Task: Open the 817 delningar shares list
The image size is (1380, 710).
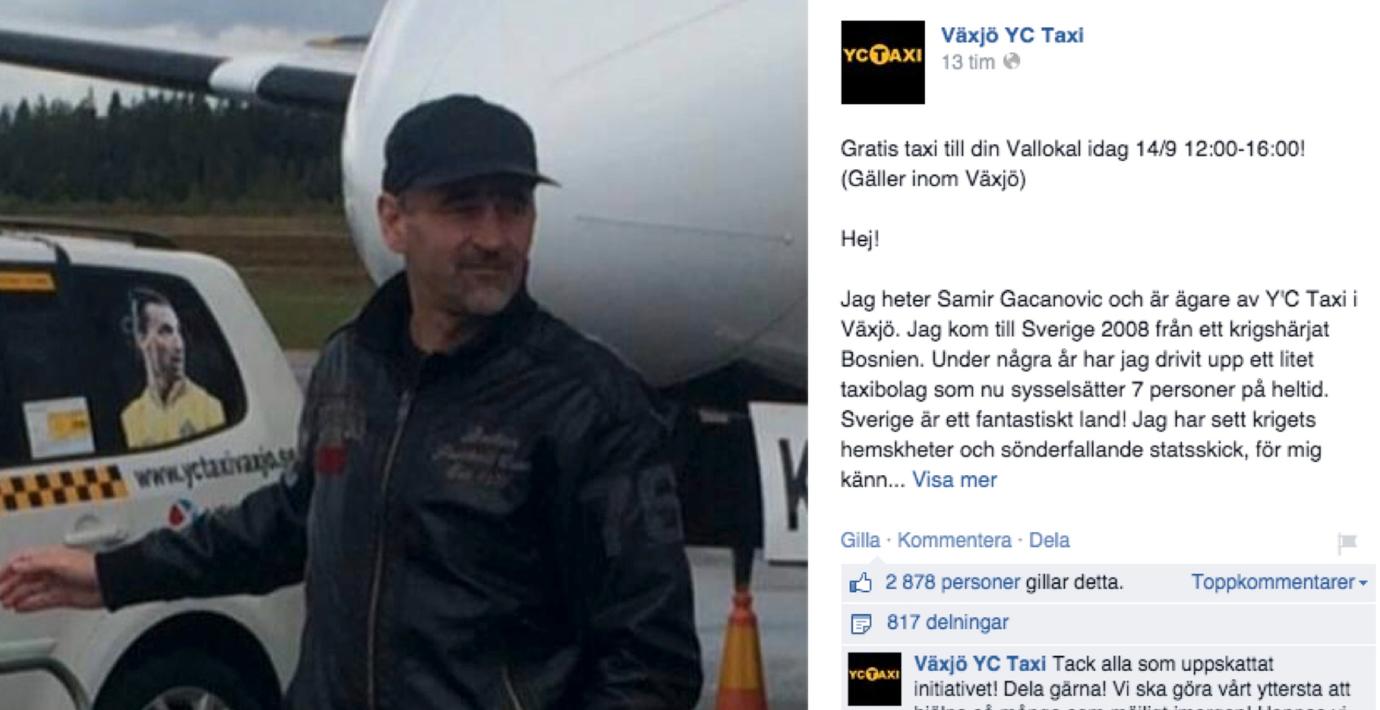Action: 947,622
